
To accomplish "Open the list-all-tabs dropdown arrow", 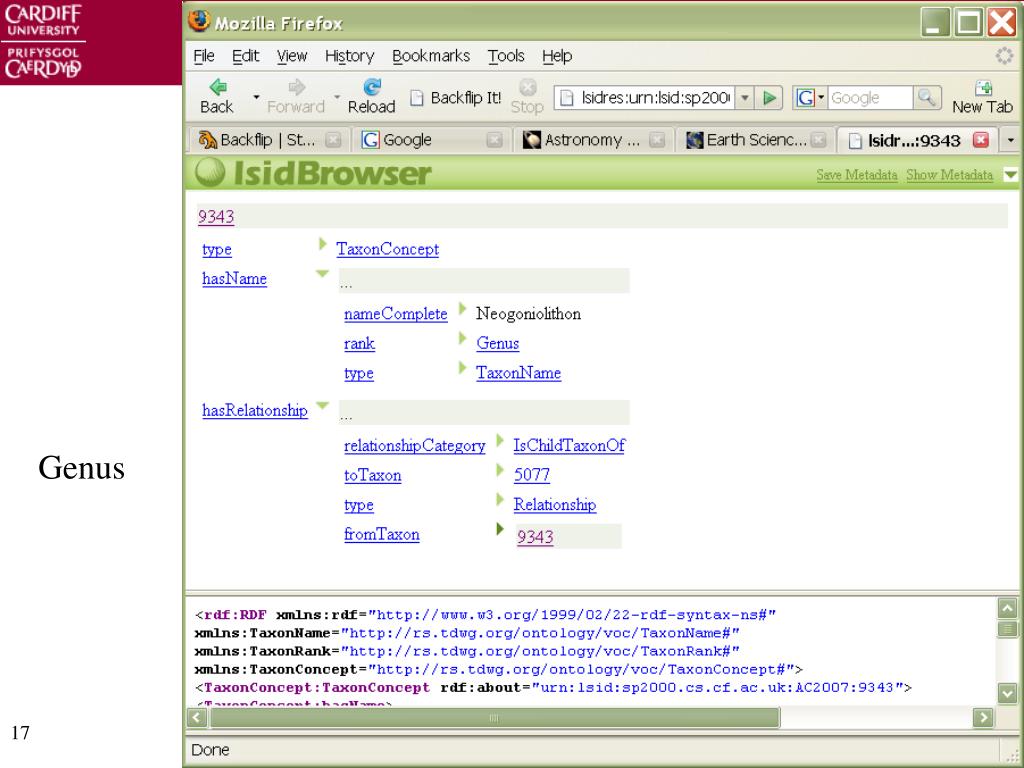I will pyautogui.click(x=1010, y=140).
